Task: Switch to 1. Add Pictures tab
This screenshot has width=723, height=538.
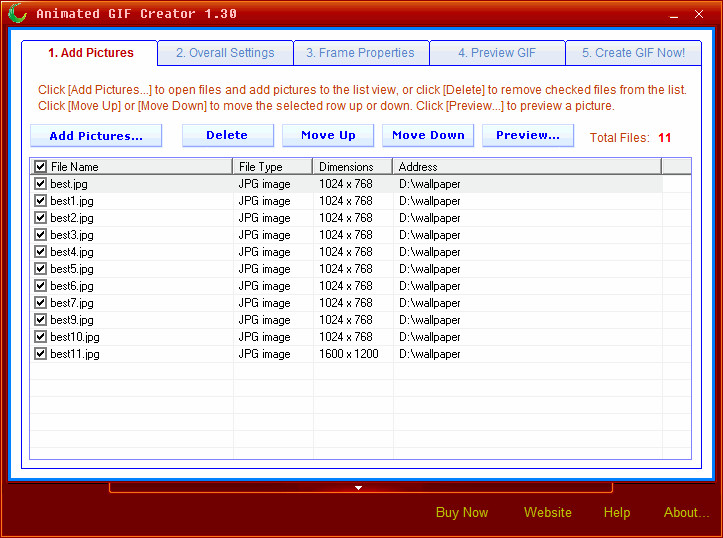Action: 90,53
